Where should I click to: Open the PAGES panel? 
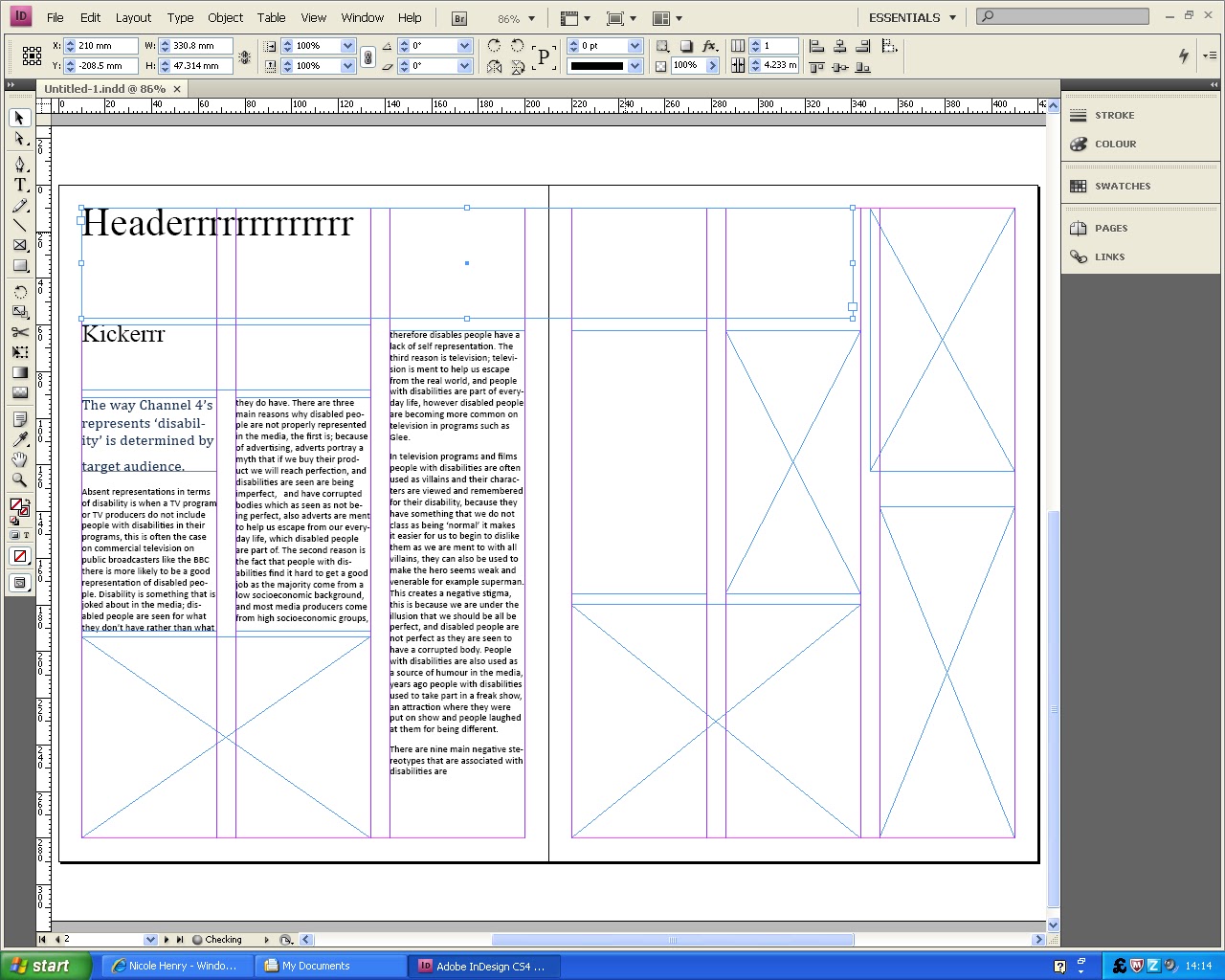(1110, 228)
